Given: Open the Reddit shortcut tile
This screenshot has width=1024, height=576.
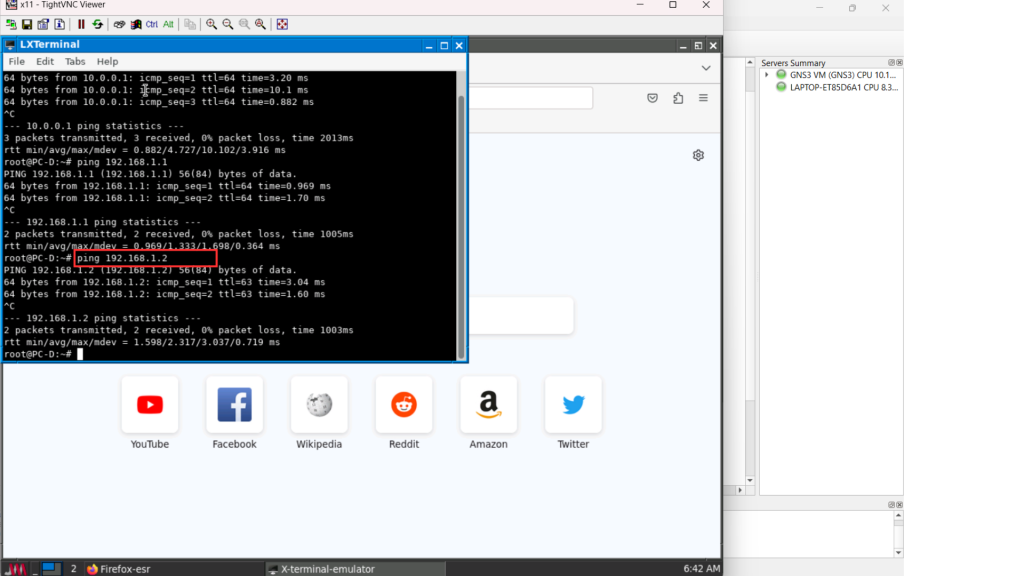Looking at the screenshot, I should (404, 405).
